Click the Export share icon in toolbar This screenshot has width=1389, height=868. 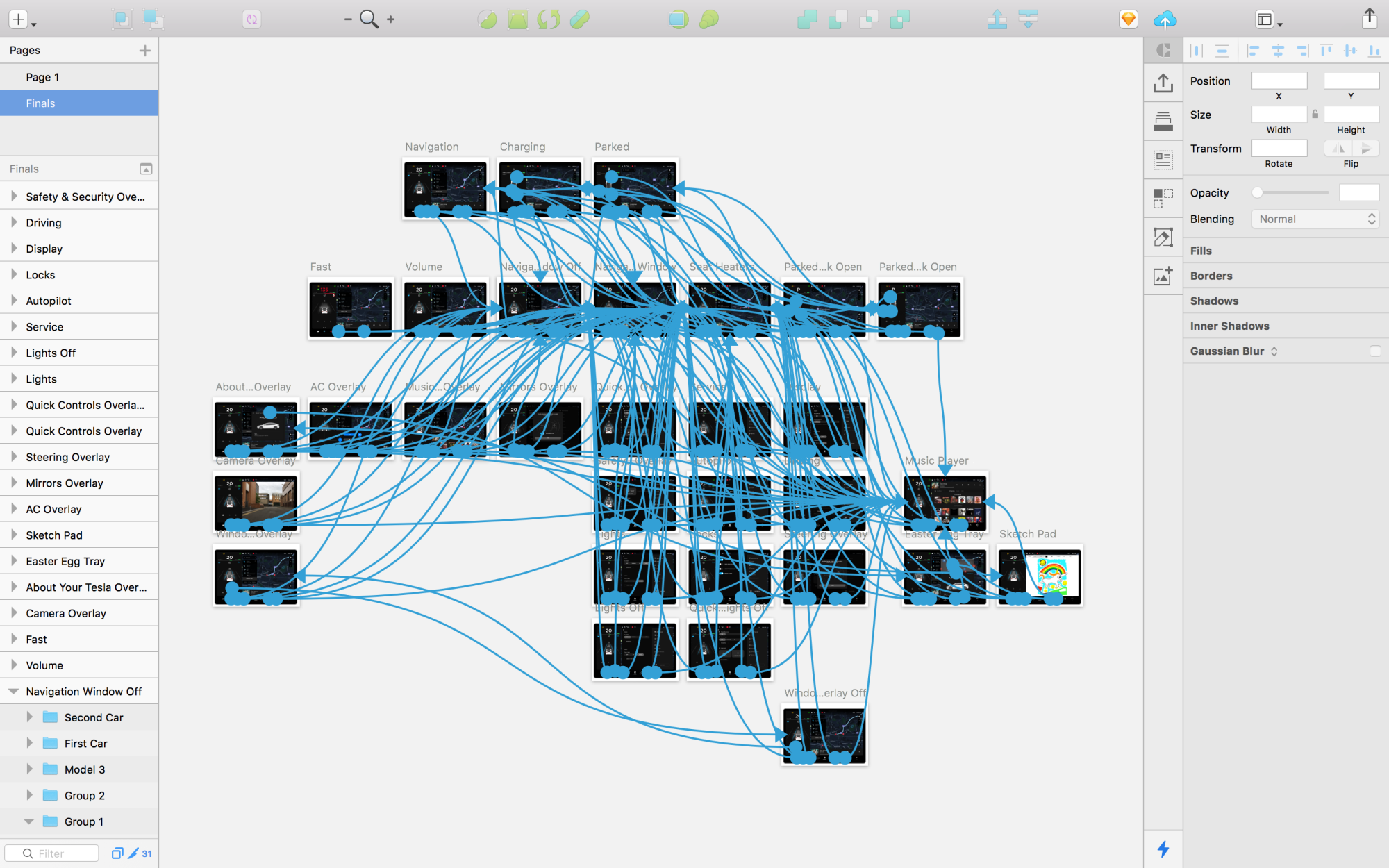click(1369, 18)
